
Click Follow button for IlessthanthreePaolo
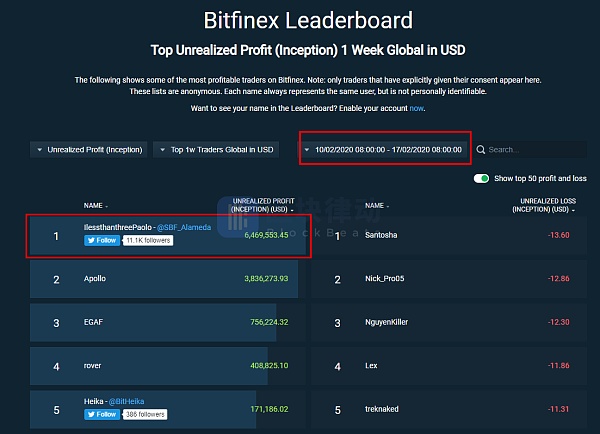pyautogui.click(x=102, y=240)
